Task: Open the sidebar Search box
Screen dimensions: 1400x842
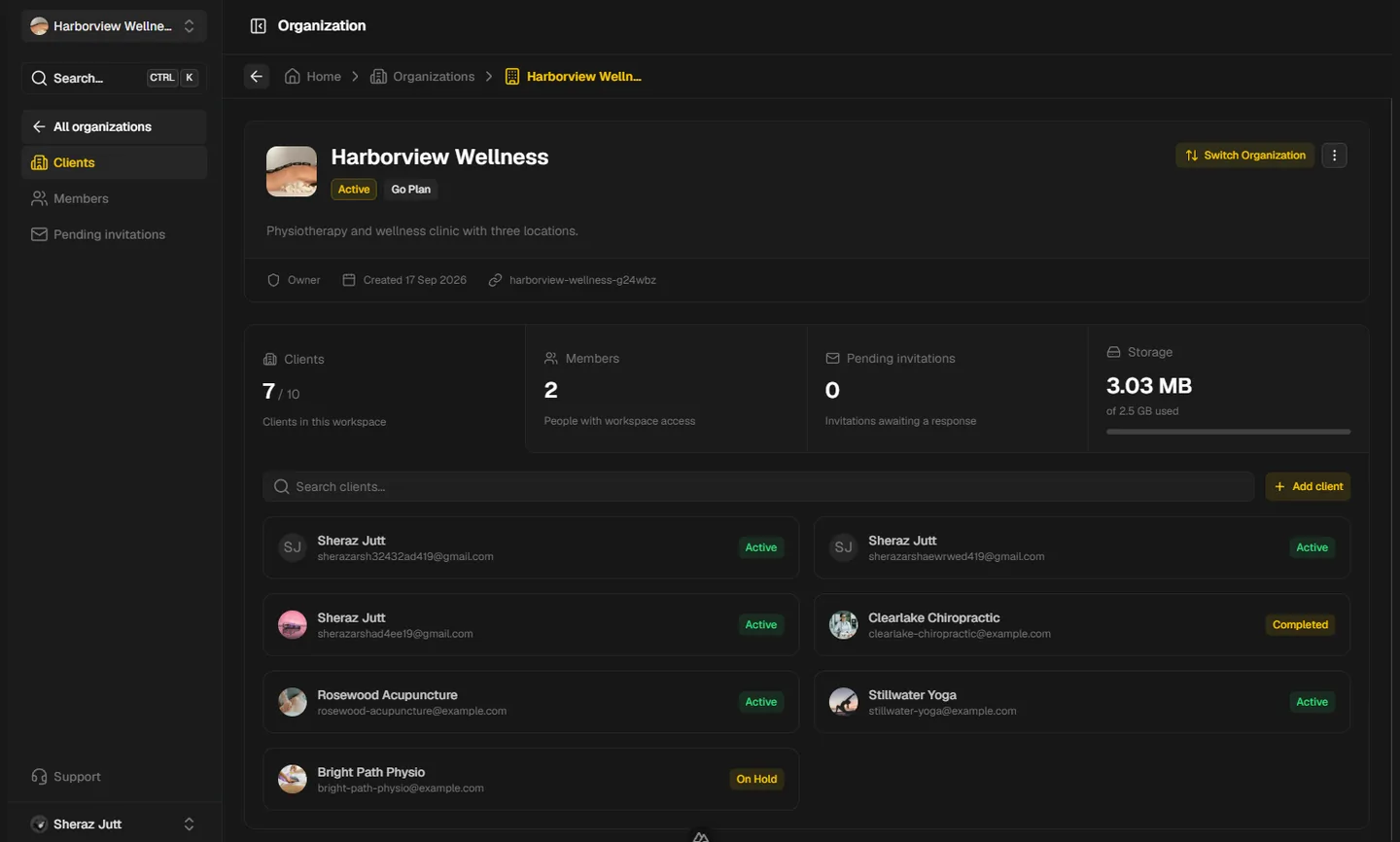Action: 114,78
